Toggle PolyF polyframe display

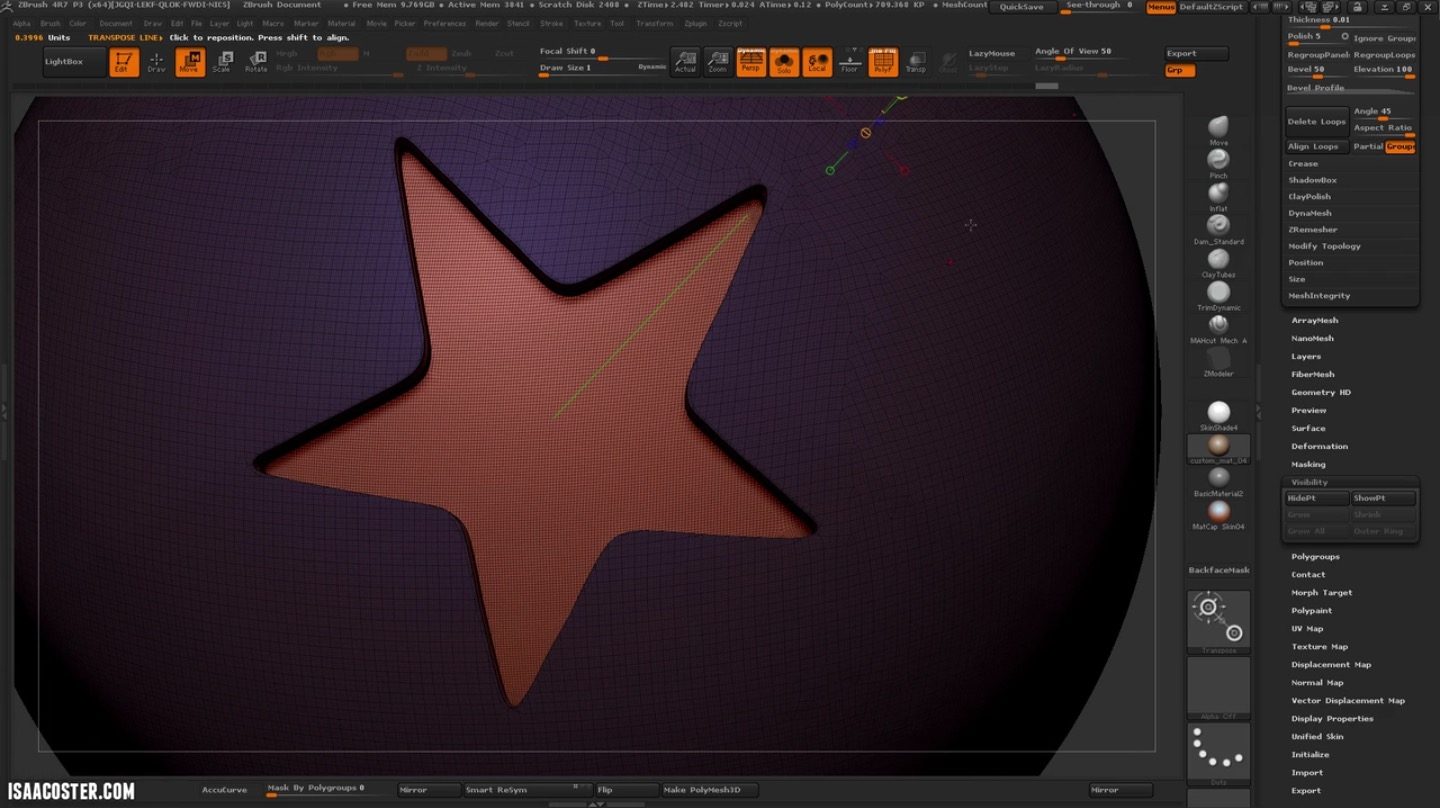tap(883, 62)
